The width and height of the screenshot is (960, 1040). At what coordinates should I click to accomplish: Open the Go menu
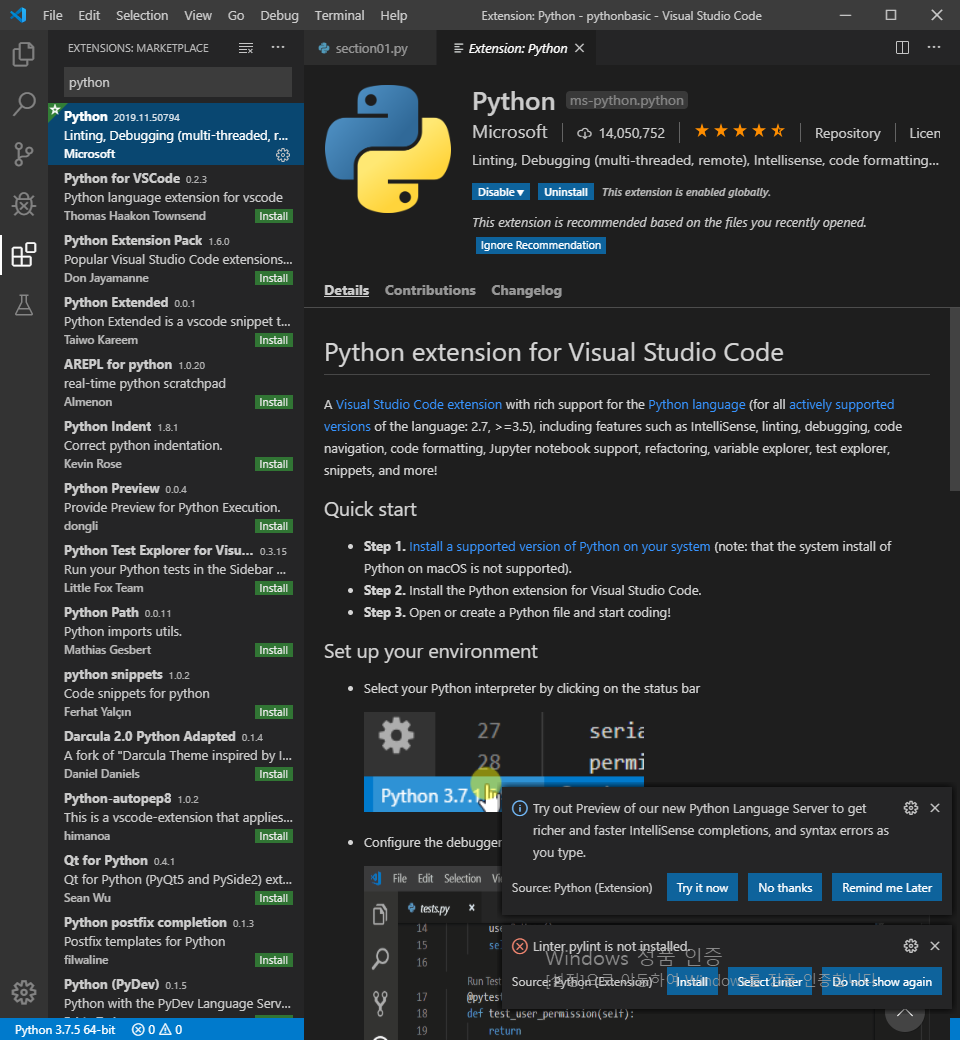click(x=236, y=15)
